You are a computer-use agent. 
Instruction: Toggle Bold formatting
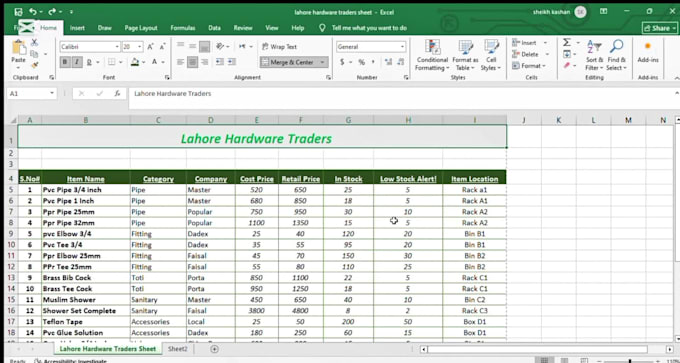click(x=65, y=62)
